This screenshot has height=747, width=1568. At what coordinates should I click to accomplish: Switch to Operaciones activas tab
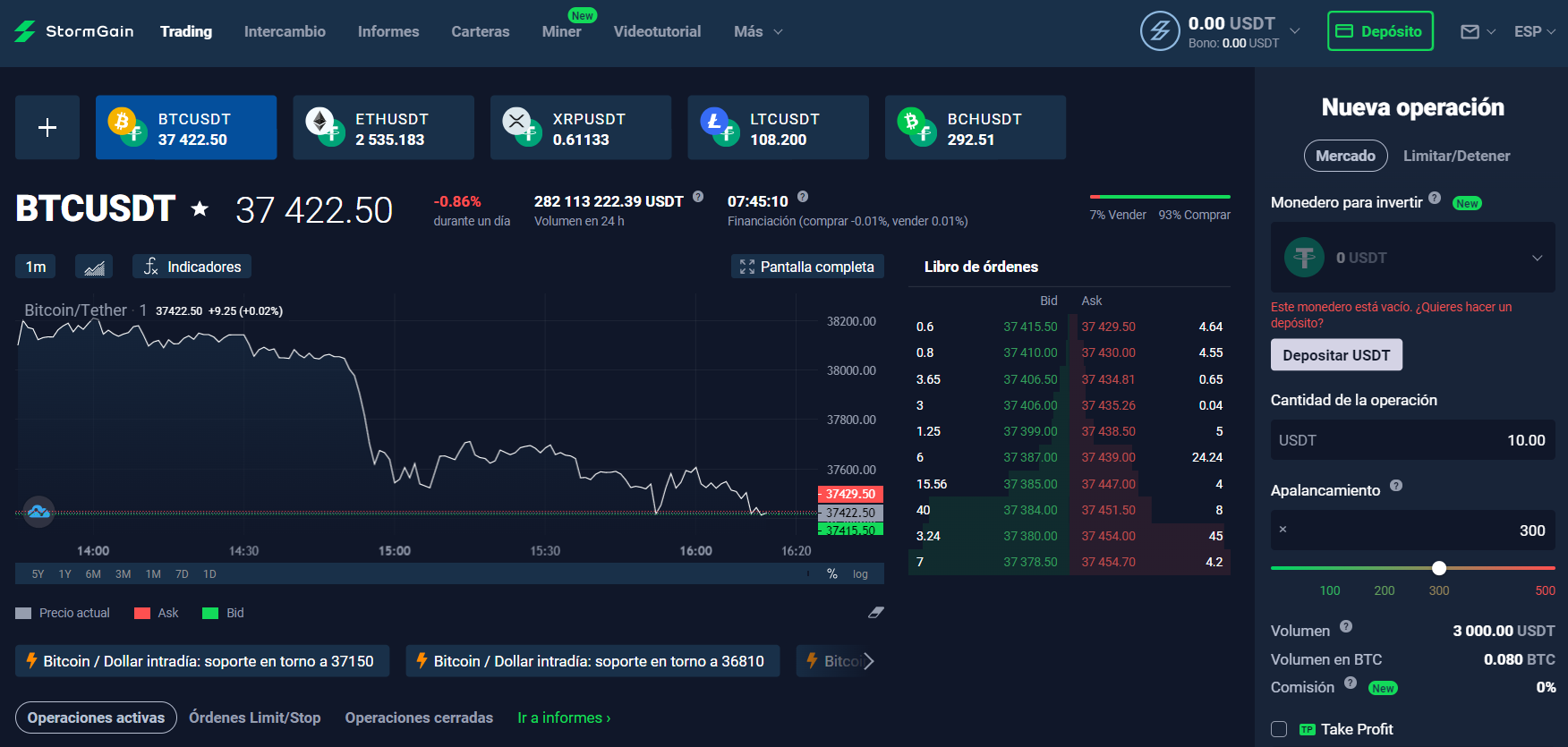click(96, 717)
